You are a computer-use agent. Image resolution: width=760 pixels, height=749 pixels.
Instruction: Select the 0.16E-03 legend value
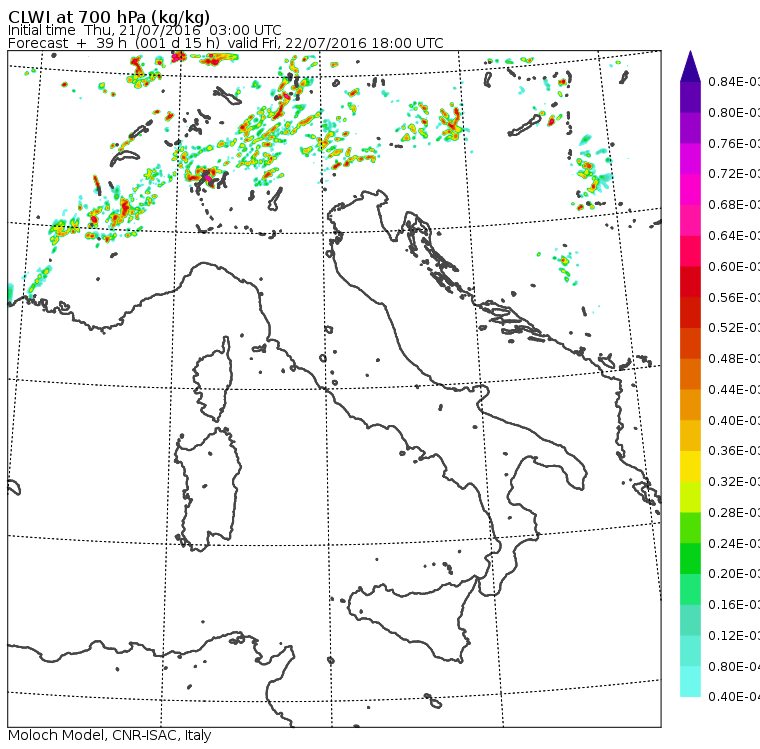click(x=734, y=605)
